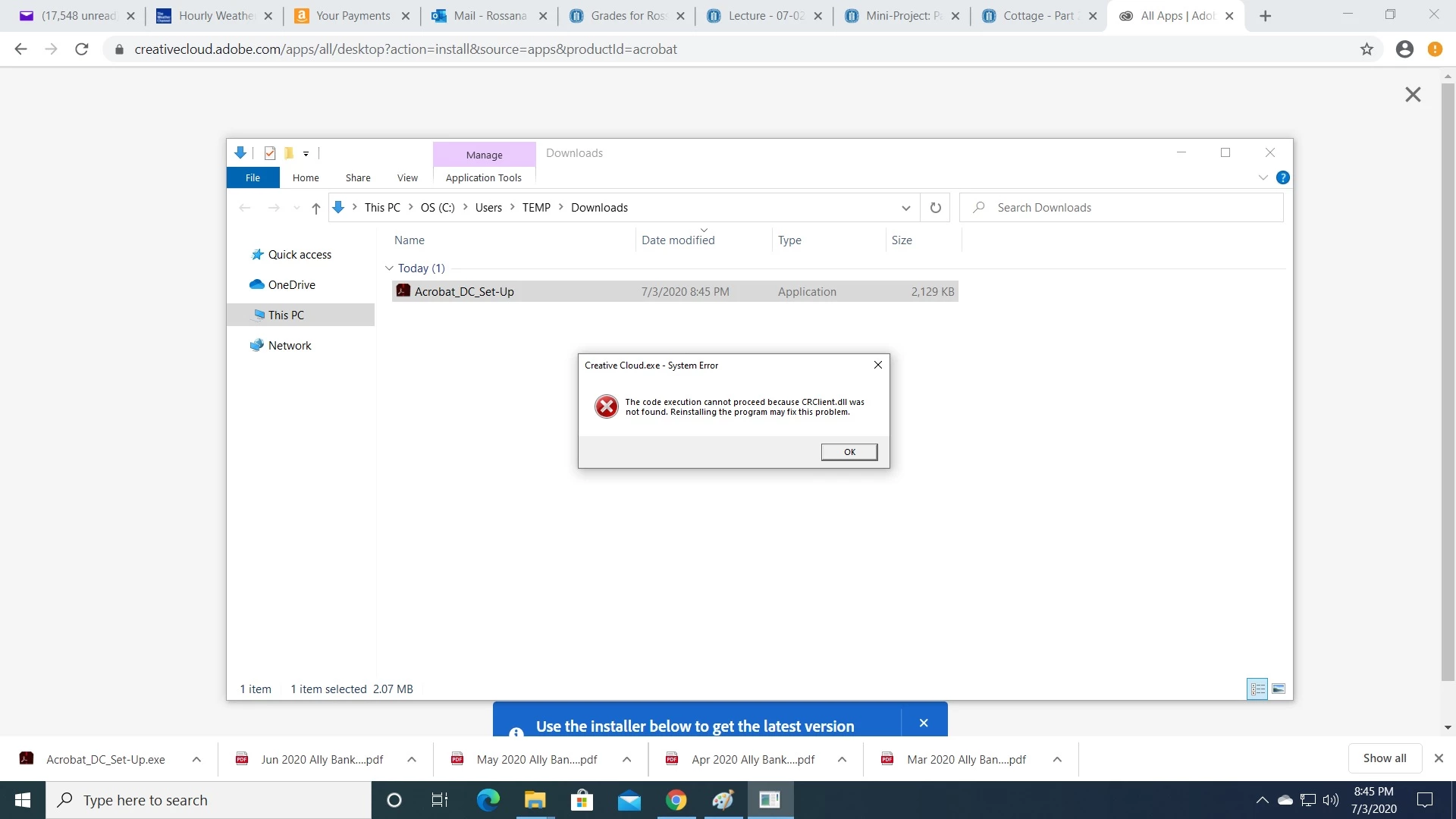Click Show all downloads button
Image resolution: width=1456 pixels, height=819 pixels.
coord(1384,758)
